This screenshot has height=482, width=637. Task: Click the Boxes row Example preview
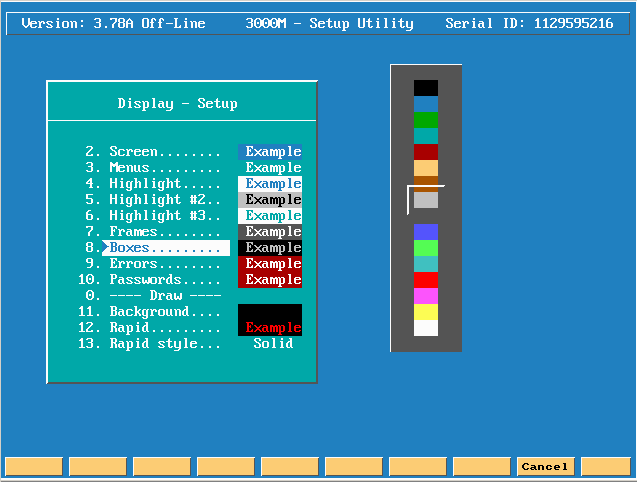[x=270, y=248]
